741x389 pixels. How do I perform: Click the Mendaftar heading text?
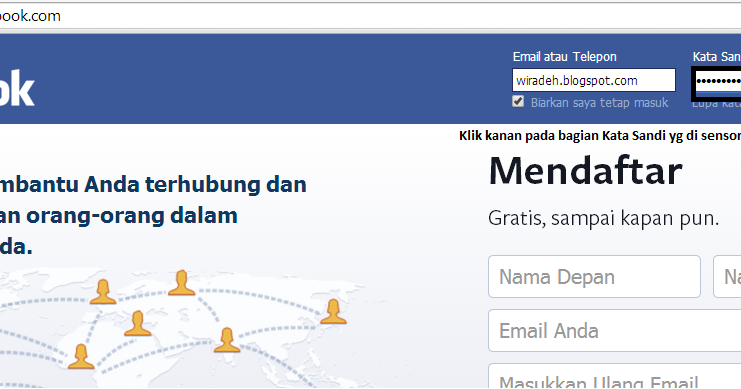[586, 171]
